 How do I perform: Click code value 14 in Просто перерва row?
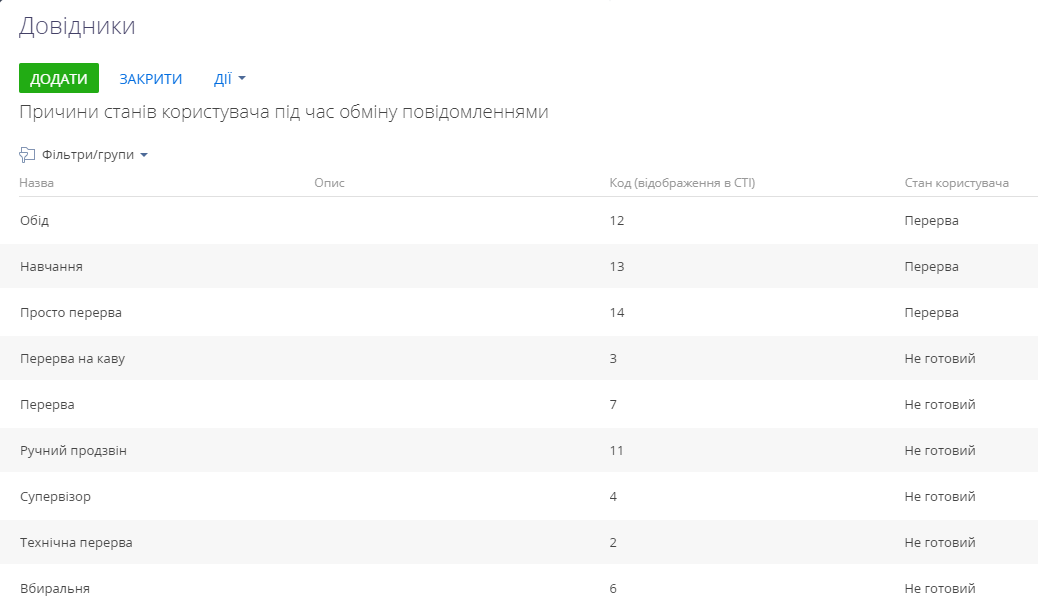click(617, 313)
